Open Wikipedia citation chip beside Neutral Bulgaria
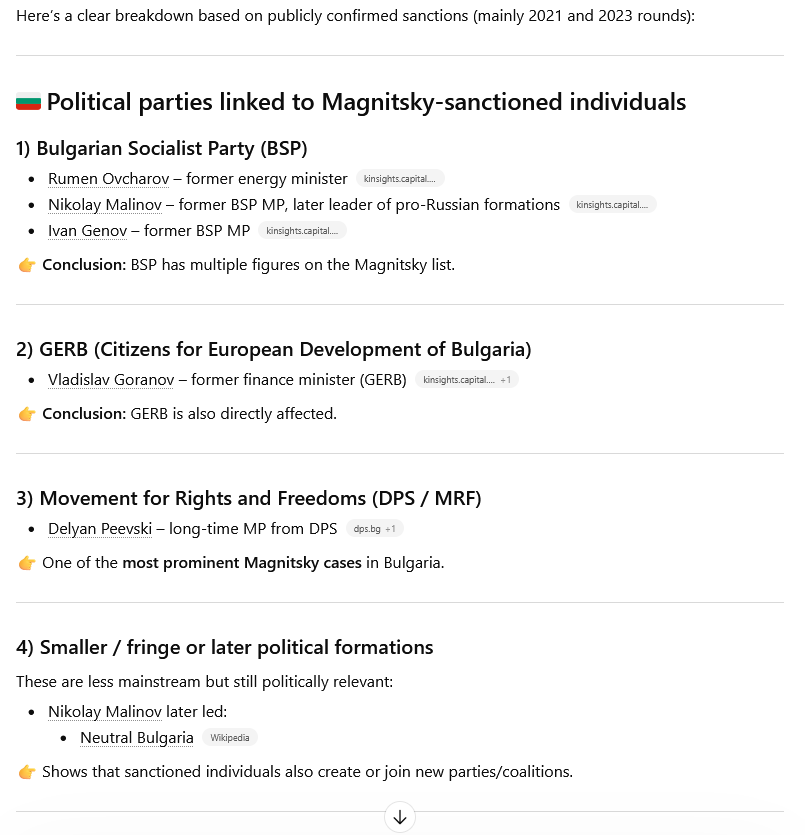The height and width of the screenshot is (835, 805). click(x=230, y=738)
